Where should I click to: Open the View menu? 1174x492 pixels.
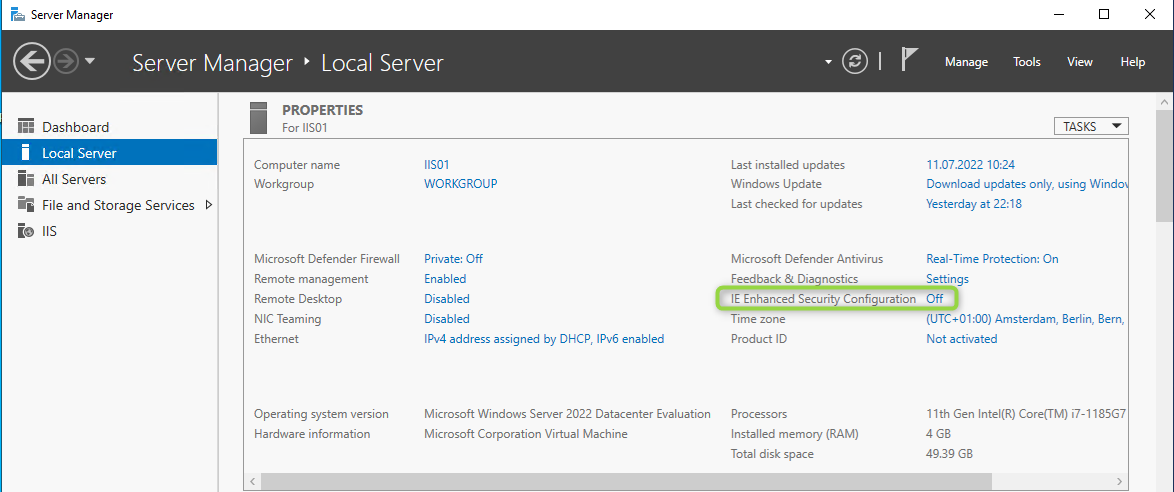click(x=1080, y=62)
